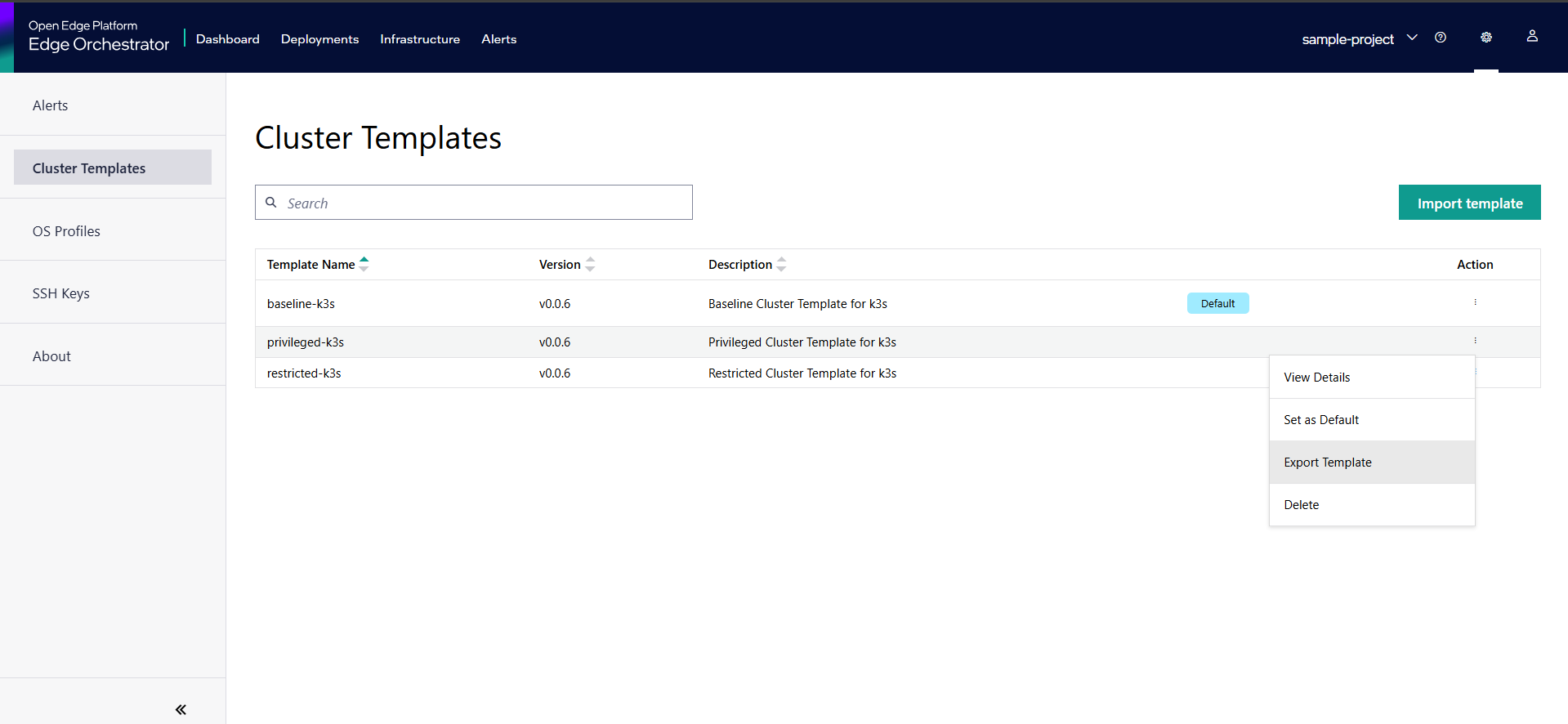1568x724 pixels.
Task: Click the search magnifier icon
Action: tap(271, 203)
